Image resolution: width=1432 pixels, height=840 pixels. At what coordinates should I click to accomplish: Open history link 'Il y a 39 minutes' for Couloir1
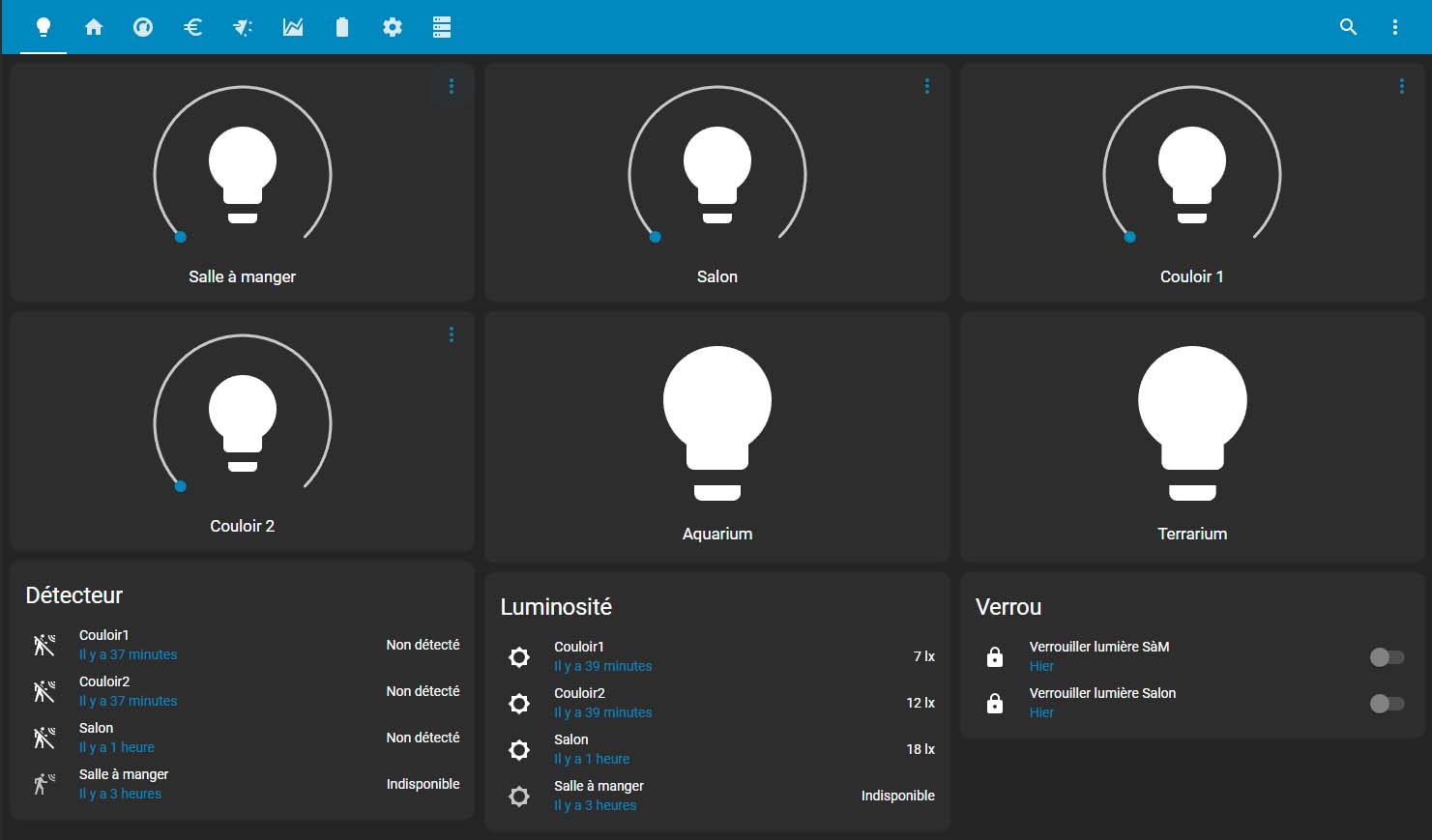coord(602,666)
